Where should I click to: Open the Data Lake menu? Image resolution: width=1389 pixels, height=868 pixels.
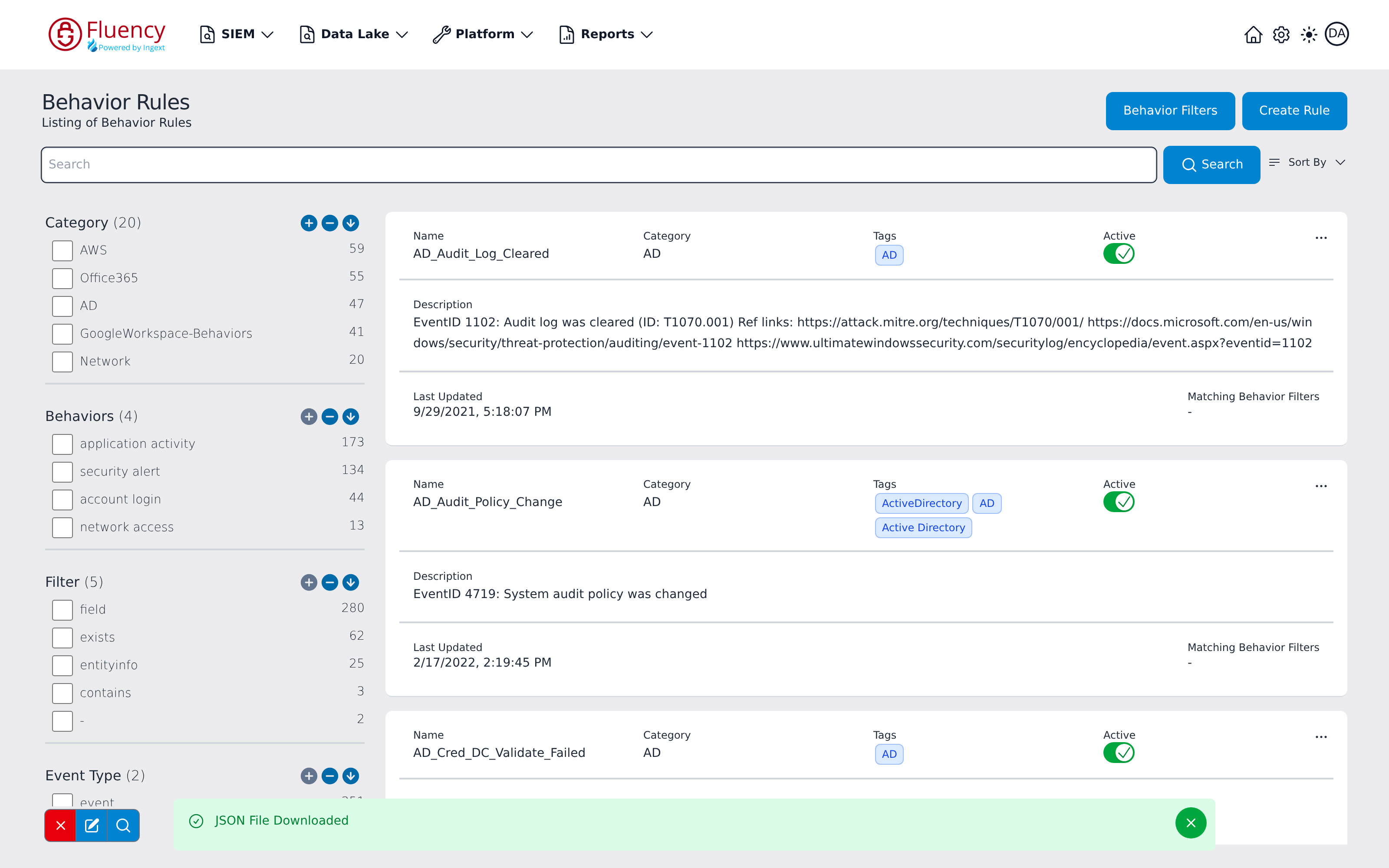354,34
